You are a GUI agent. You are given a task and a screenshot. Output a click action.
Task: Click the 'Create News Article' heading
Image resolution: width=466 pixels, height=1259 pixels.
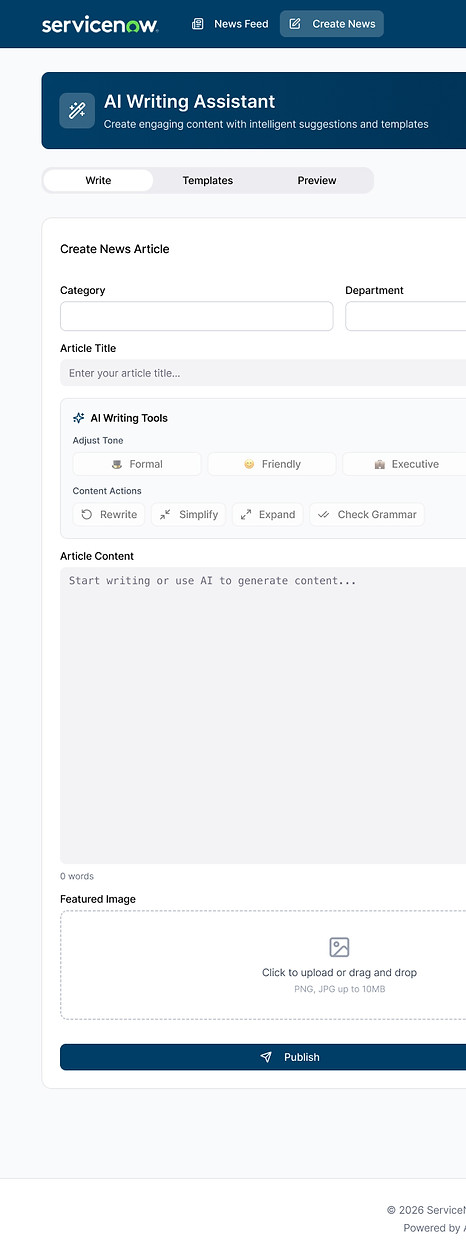(115, 249)
